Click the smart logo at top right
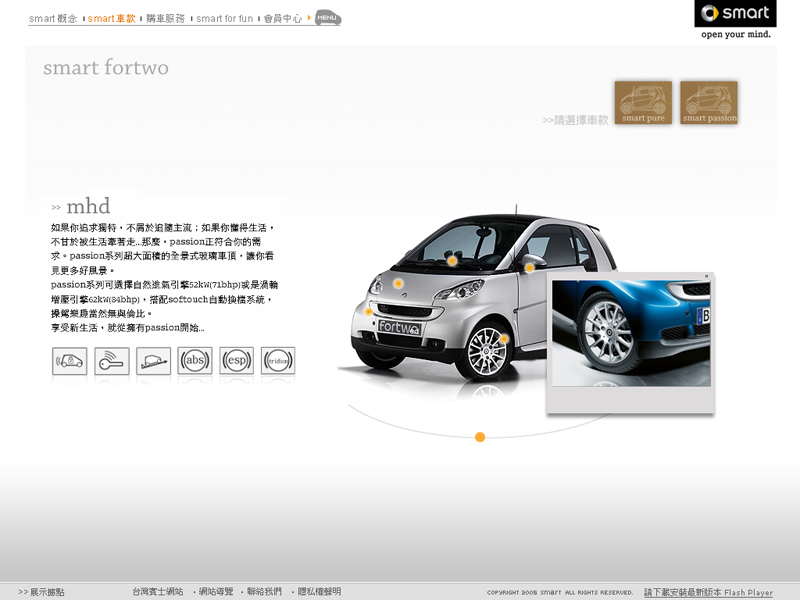 (735, 13)
